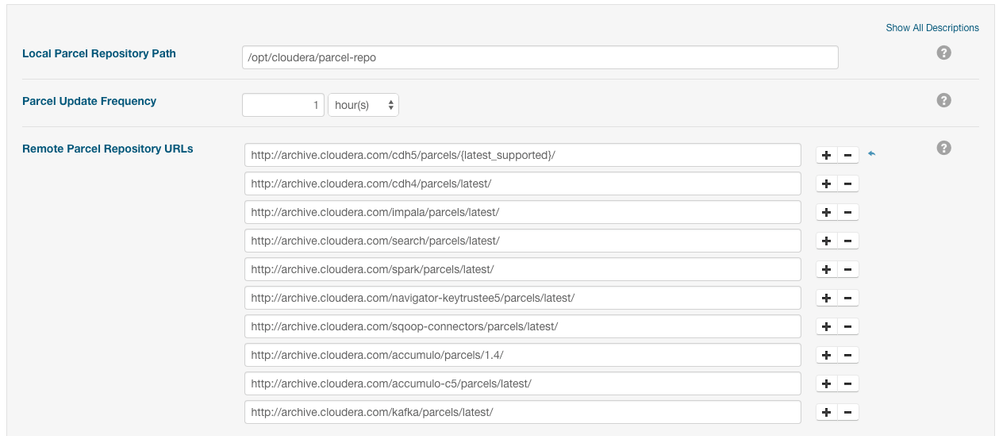Click the Remote Parcel Repository URLs label

click(x=108, y=149)
